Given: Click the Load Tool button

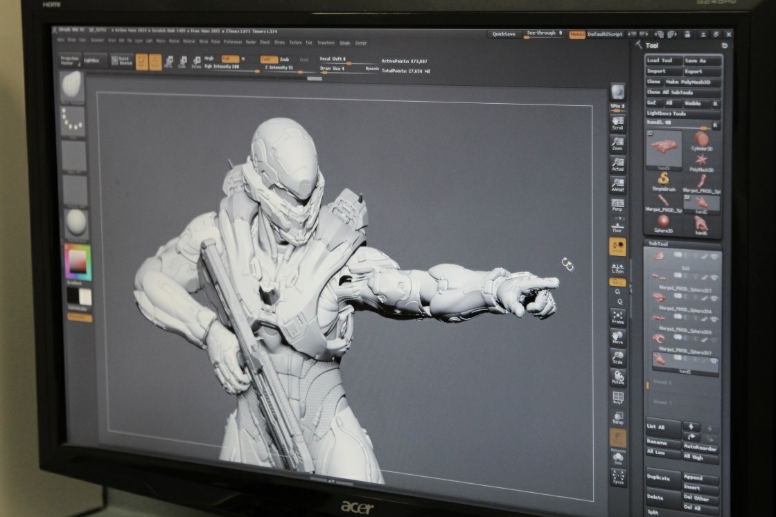Looking at the screenshot, I should (664, 60).
